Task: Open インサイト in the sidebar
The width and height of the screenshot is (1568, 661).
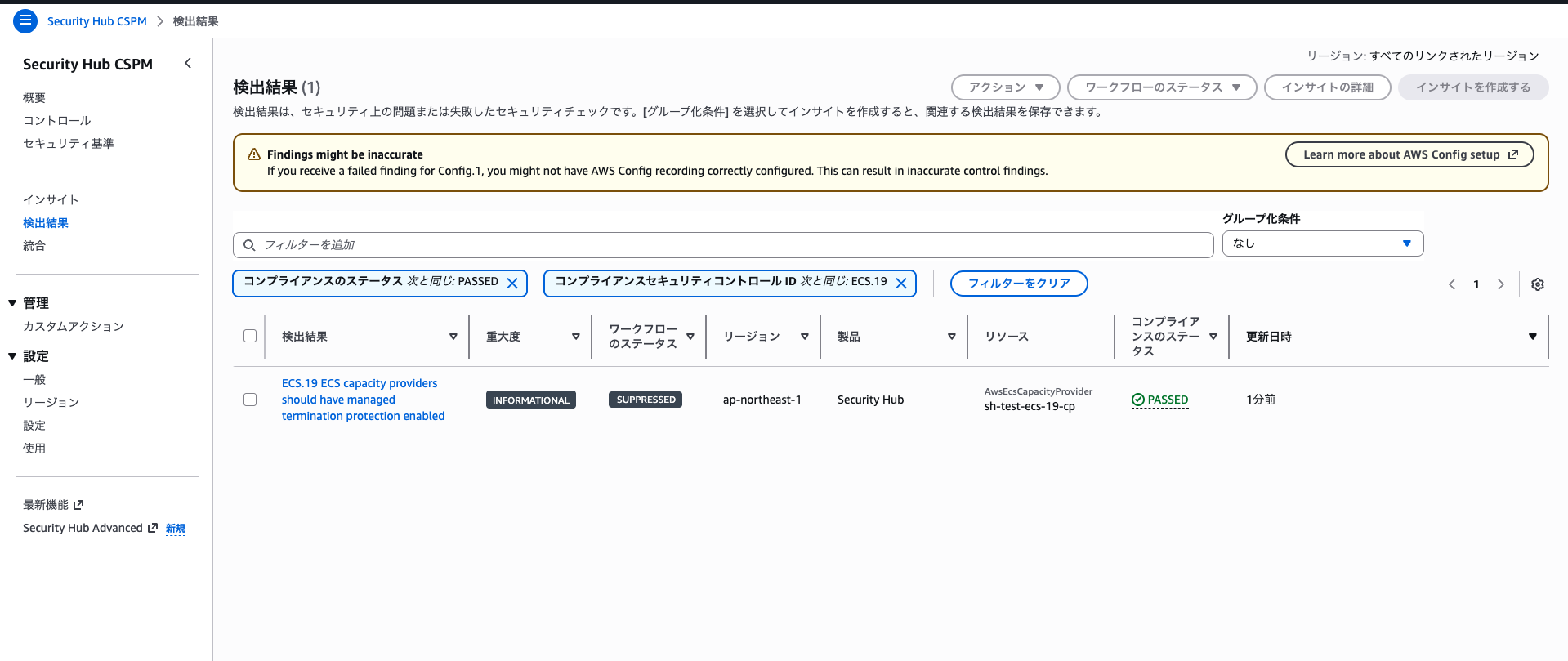Action: pos(51,200)
